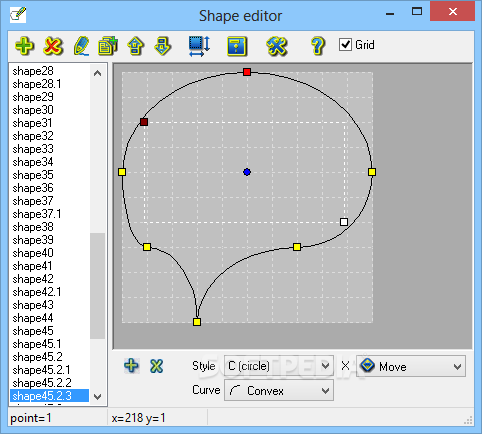Open the Move mode dropdown
Image resolution: width=482 pixels, height=434 pixels.
coord(411,366)
